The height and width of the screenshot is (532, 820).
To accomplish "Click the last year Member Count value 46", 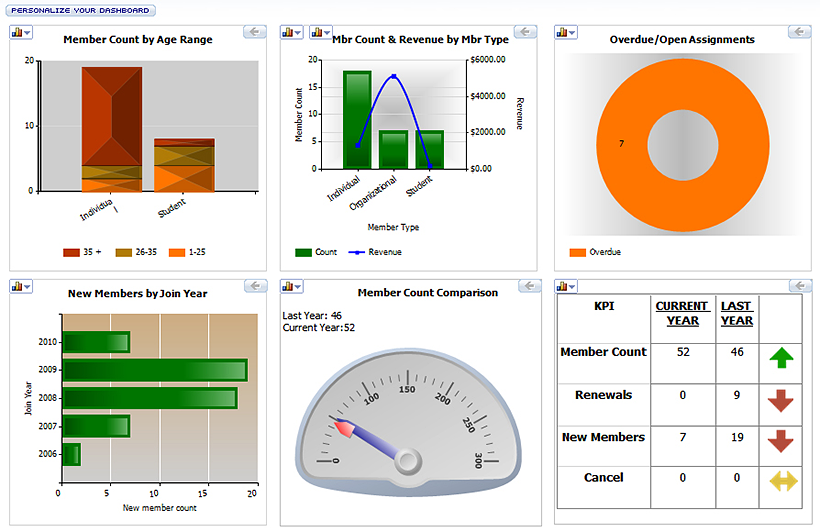I will (x=737, y=352).
